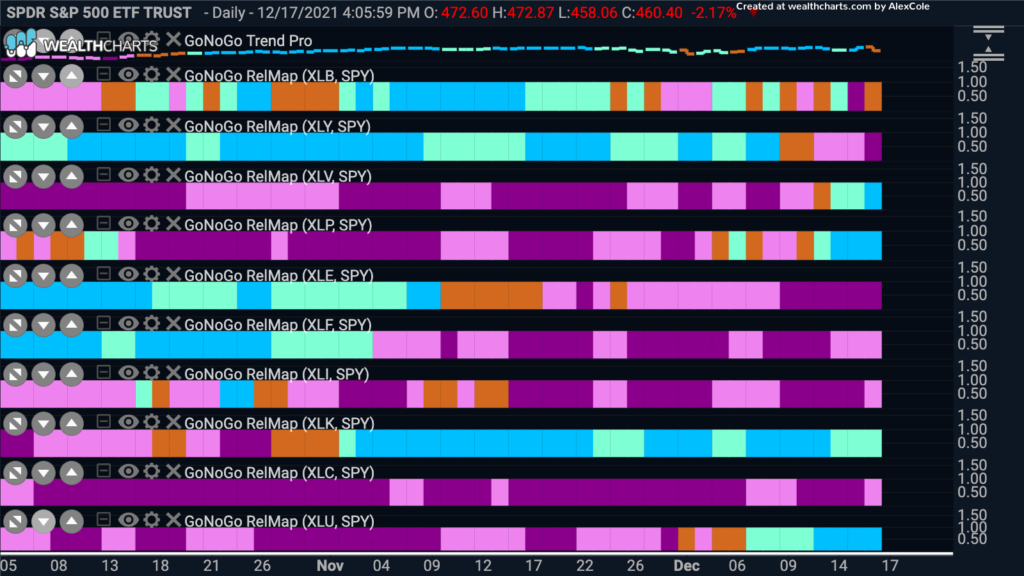Open settings gear for RelMap XLF pane
This screenshot has width=1024, height=576.
(x=152, y=323)
